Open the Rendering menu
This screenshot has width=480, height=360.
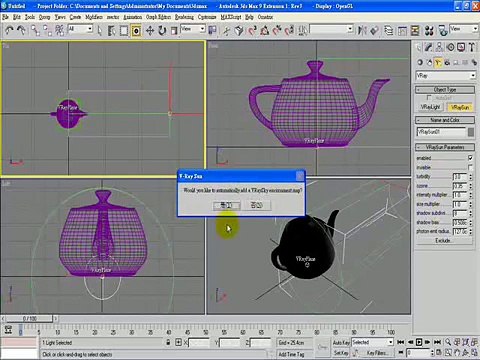184,17
